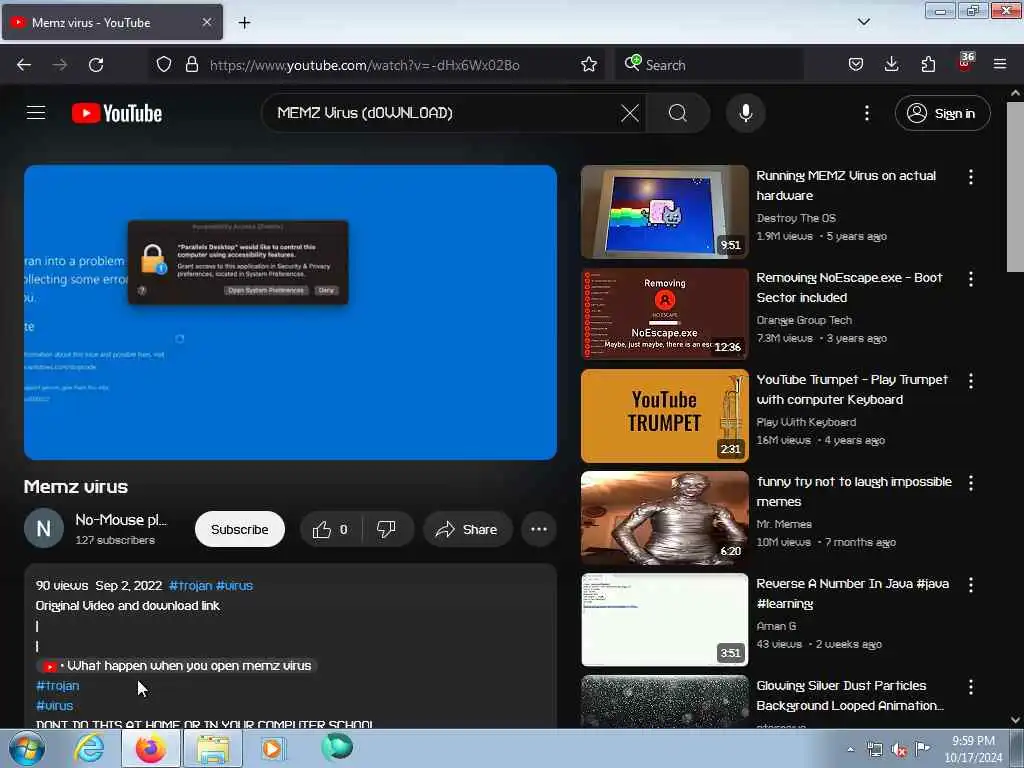Open options for 'Glowing Silver Dust Particles' video
The image size is (1024, 768).
coord(970,686)
